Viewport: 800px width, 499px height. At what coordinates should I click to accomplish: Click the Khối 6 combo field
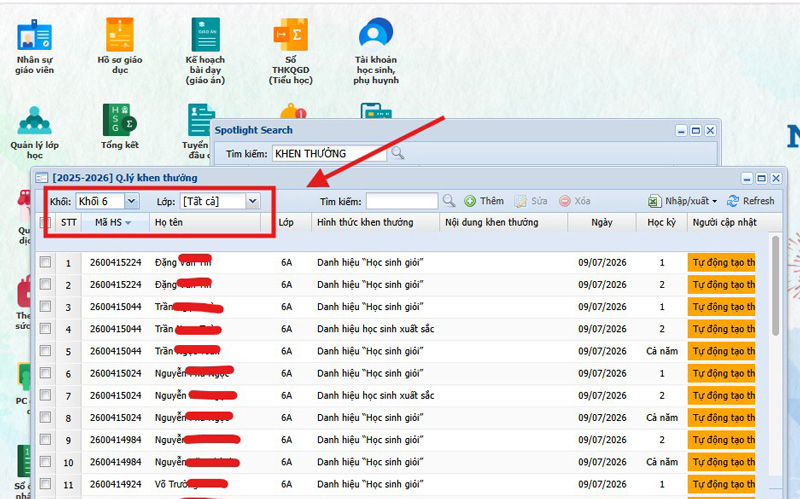click(100, 201)
